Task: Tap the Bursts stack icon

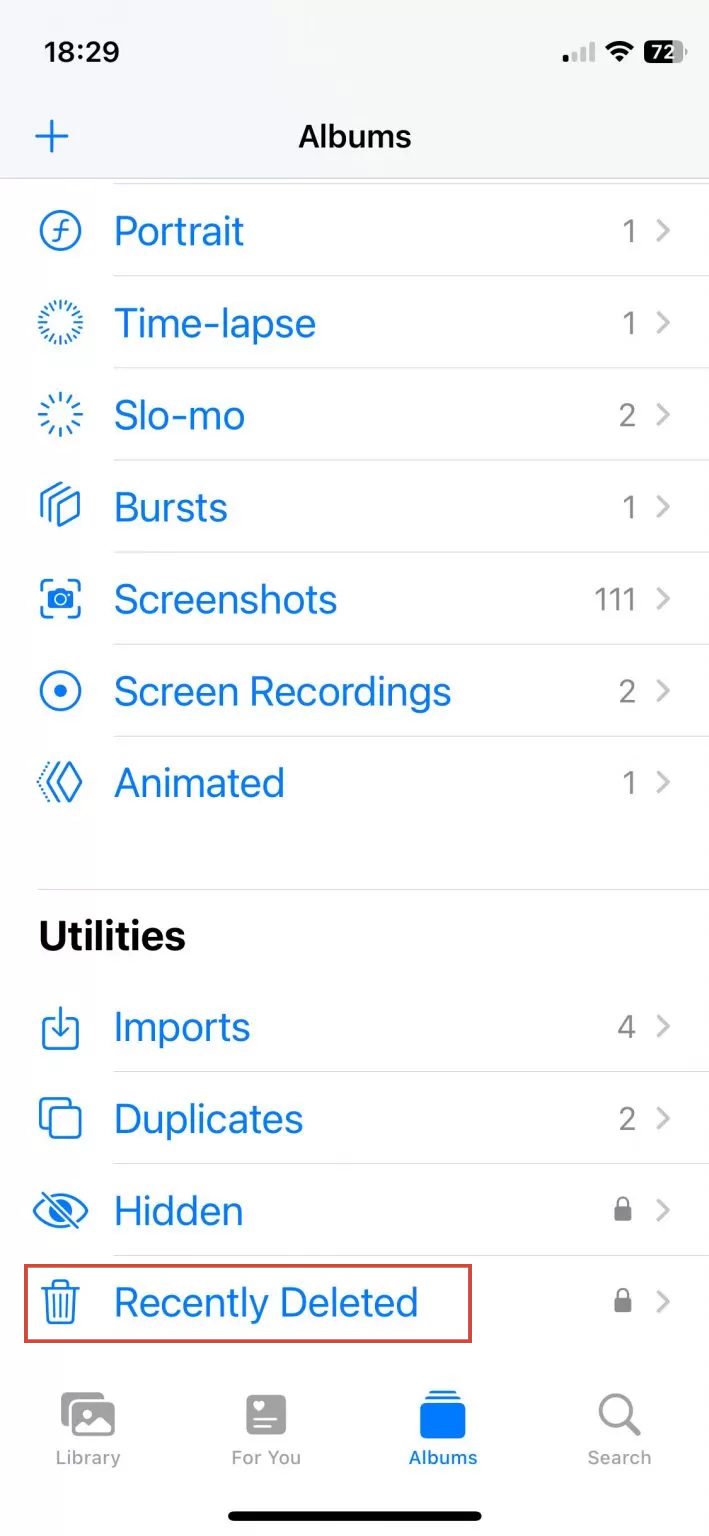Action: coord(60,507)
